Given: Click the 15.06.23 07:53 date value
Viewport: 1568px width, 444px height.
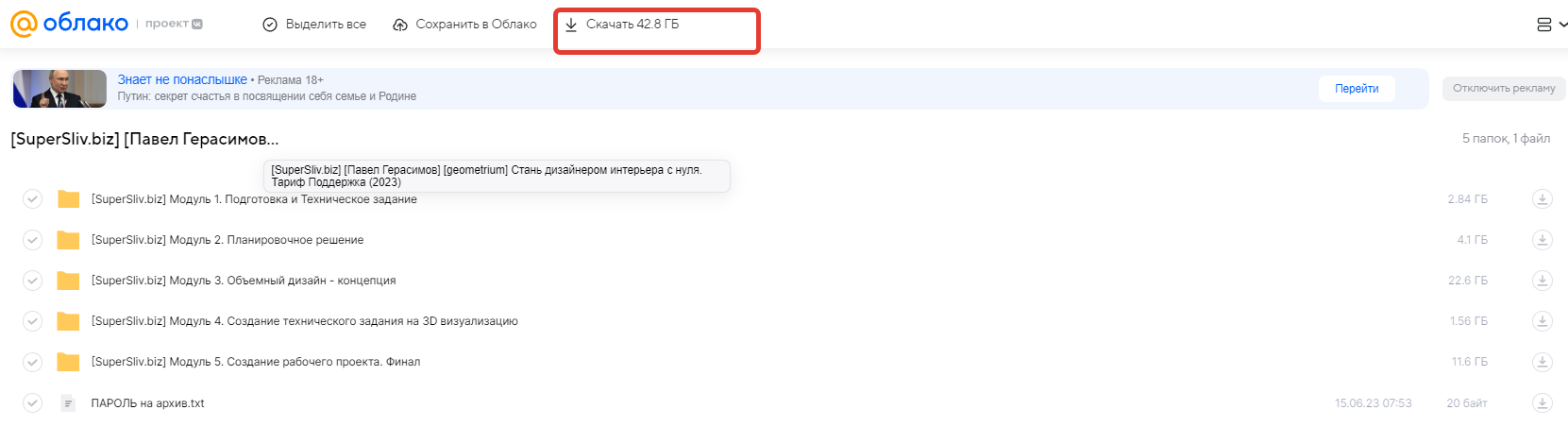Looking at the screenshot, I should 1373,403.
